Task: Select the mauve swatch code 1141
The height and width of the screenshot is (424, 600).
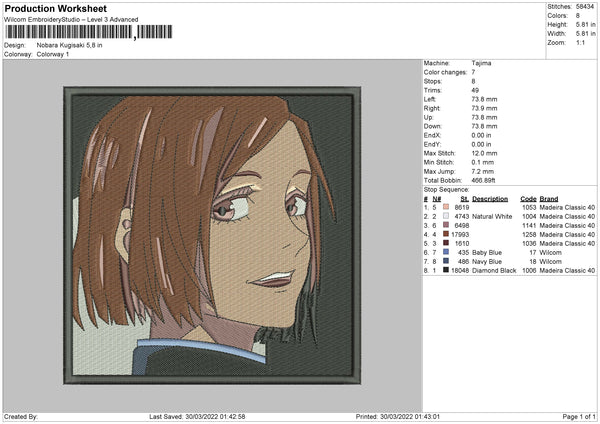Action: click(x=446, y=225)
